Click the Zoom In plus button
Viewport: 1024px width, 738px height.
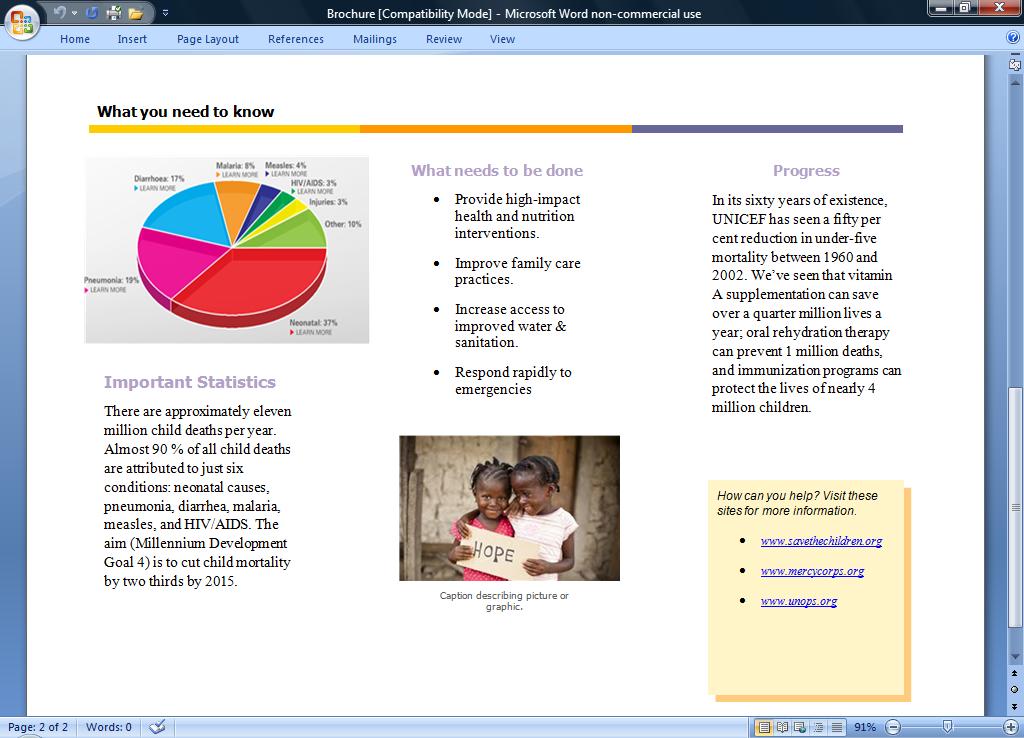tap(1013, 727)
